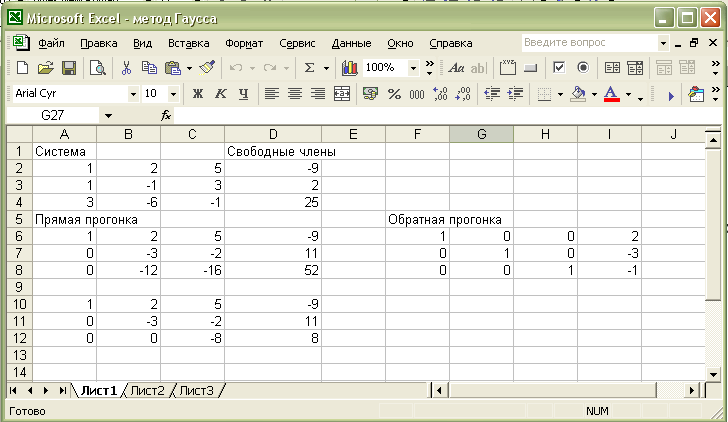Viewport: 728px width, 422px height.
Task: Save the workbook using the floppy icon
Action: (69, 68)
